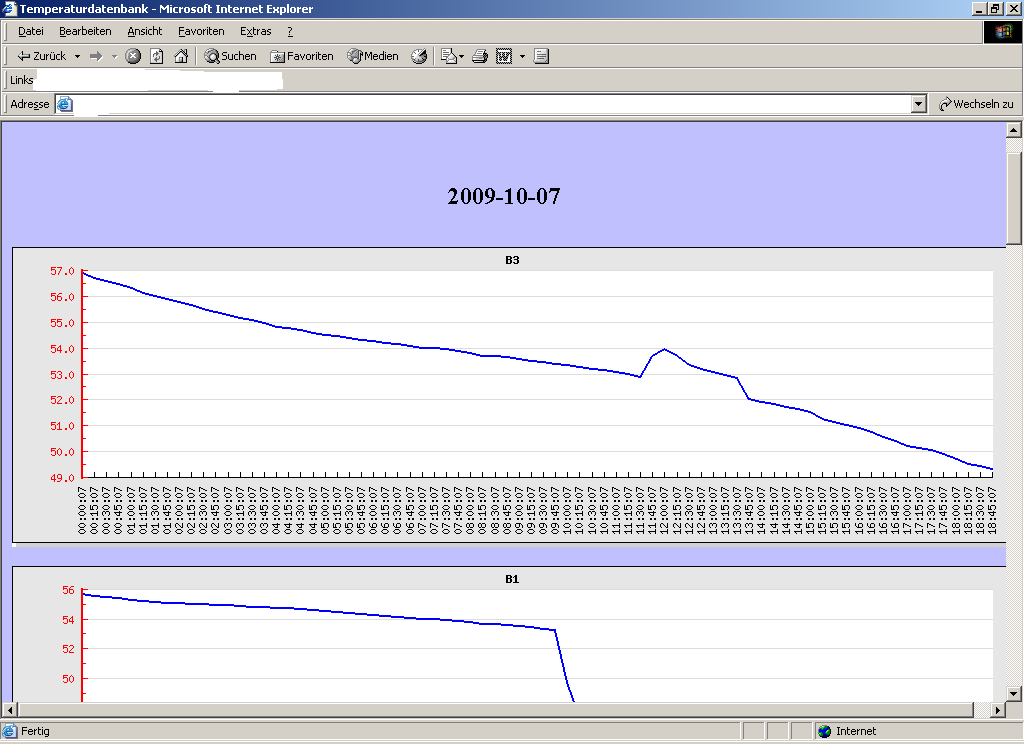Open the Ansicht menu
Image resolution: width=1024 pixels, height=744 pixels.
click(x=144, y=31)
